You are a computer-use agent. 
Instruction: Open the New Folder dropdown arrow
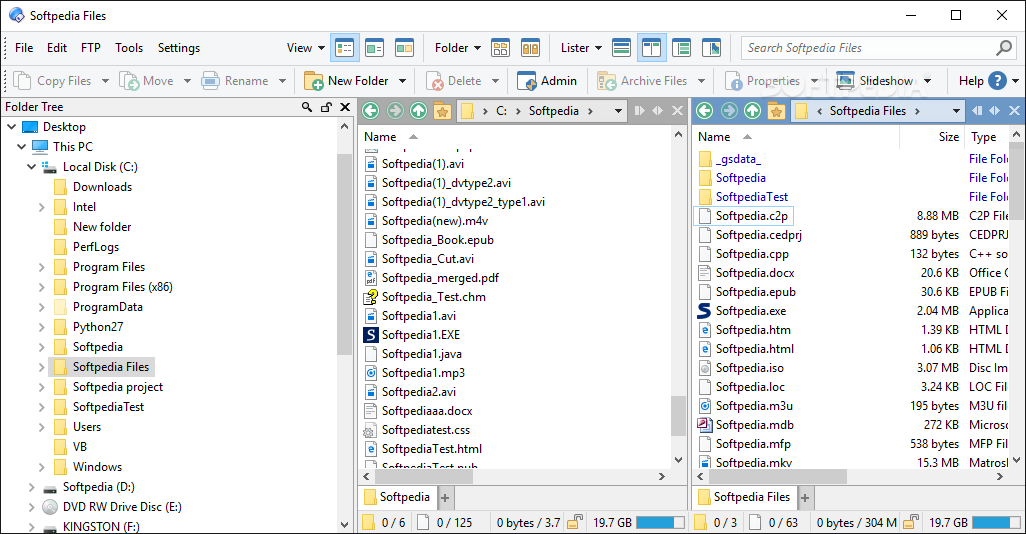(x=402, y=81)
